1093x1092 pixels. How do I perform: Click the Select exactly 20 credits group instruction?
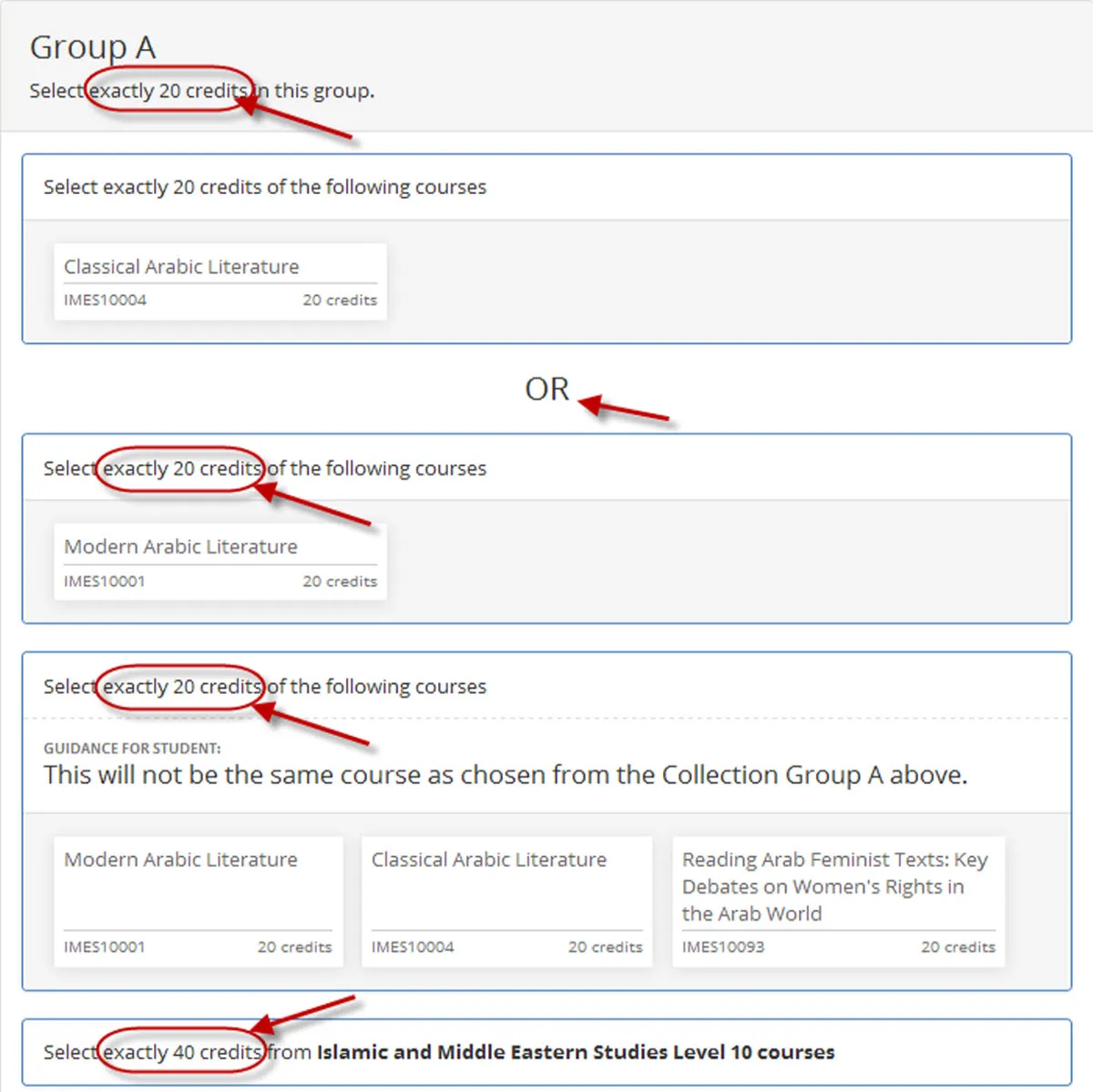click(200, 90)
